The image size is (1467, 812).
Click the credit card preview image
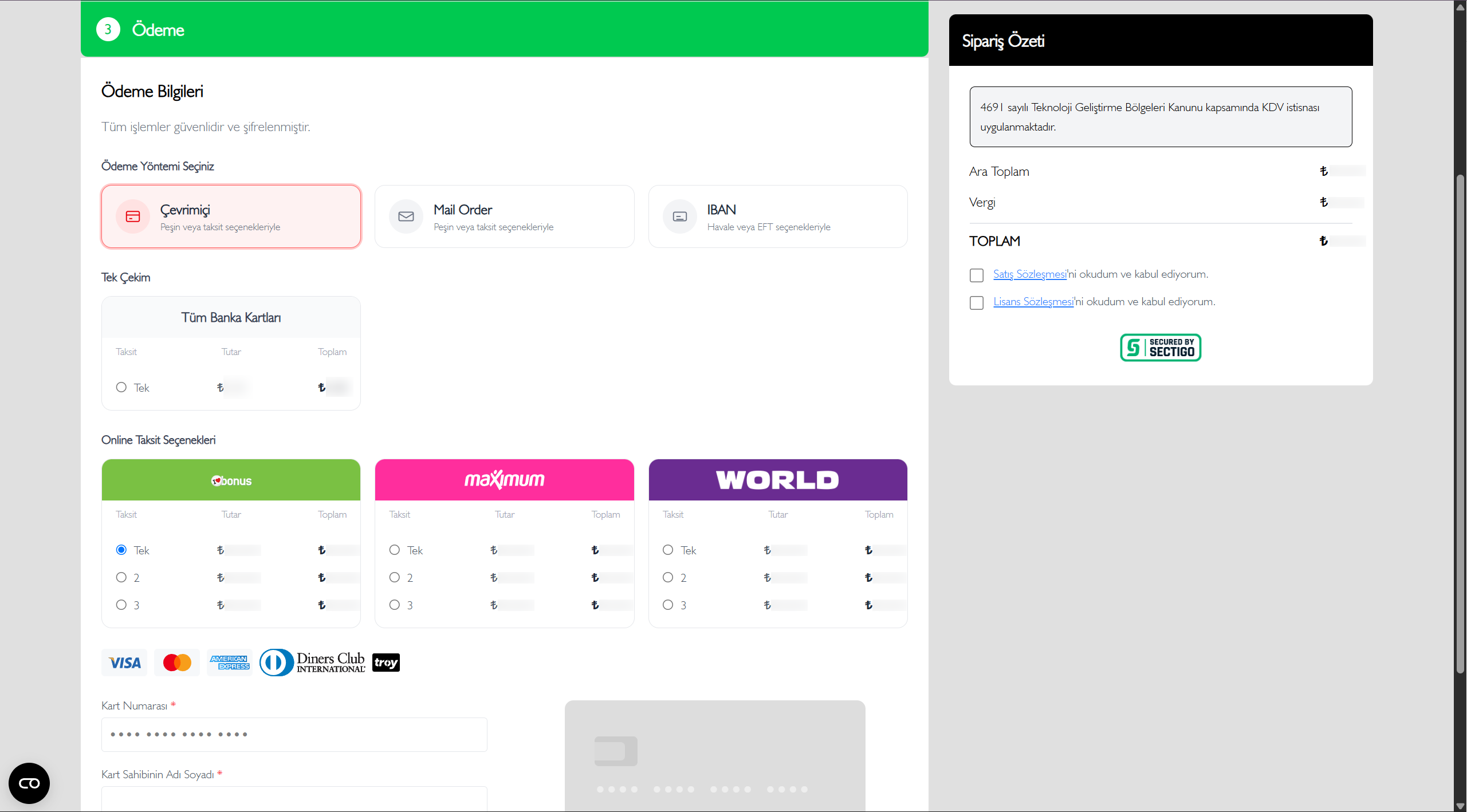[x=715, y=756]
